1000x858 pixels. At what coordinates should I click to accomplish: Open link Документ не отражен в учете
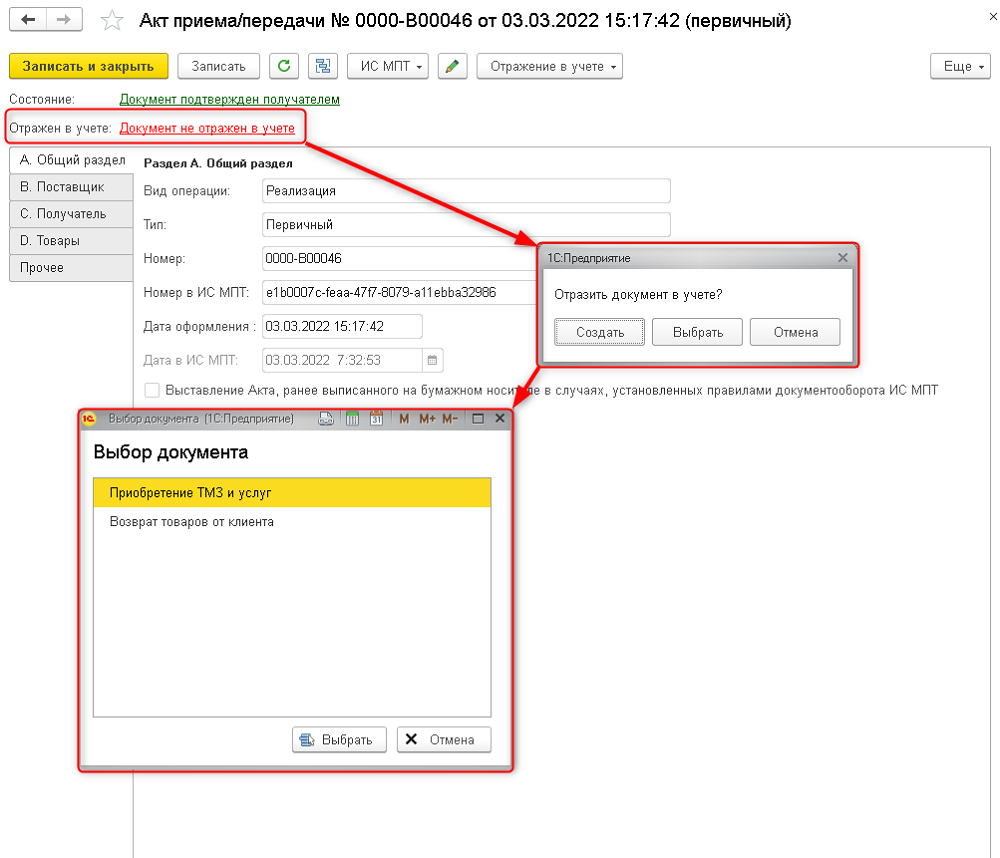click(x=207, y=128)
